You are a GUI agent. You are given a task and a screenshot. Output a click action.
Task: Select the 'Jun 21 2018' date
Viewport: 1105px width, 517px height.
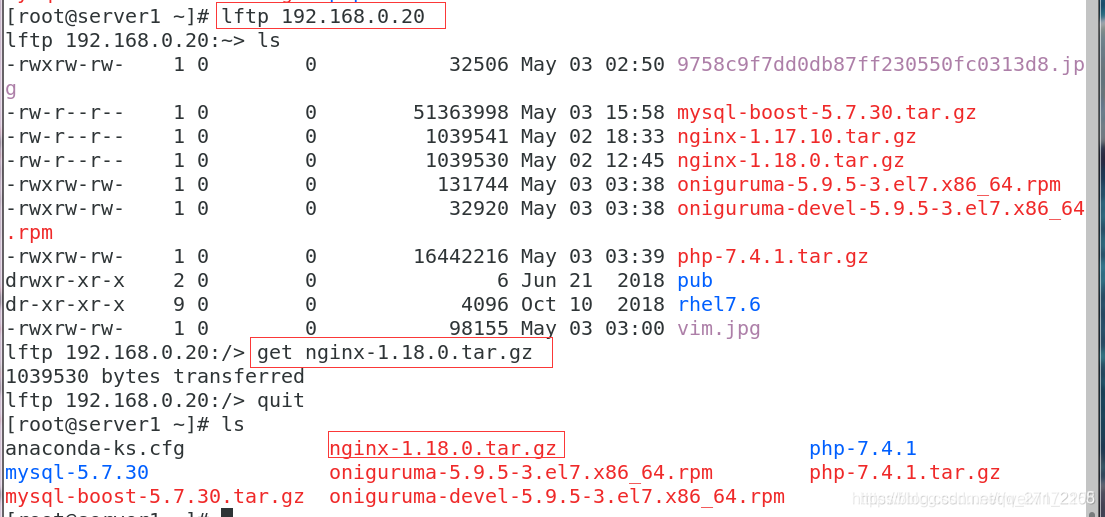pyautogui.click(x=593, y=280)
